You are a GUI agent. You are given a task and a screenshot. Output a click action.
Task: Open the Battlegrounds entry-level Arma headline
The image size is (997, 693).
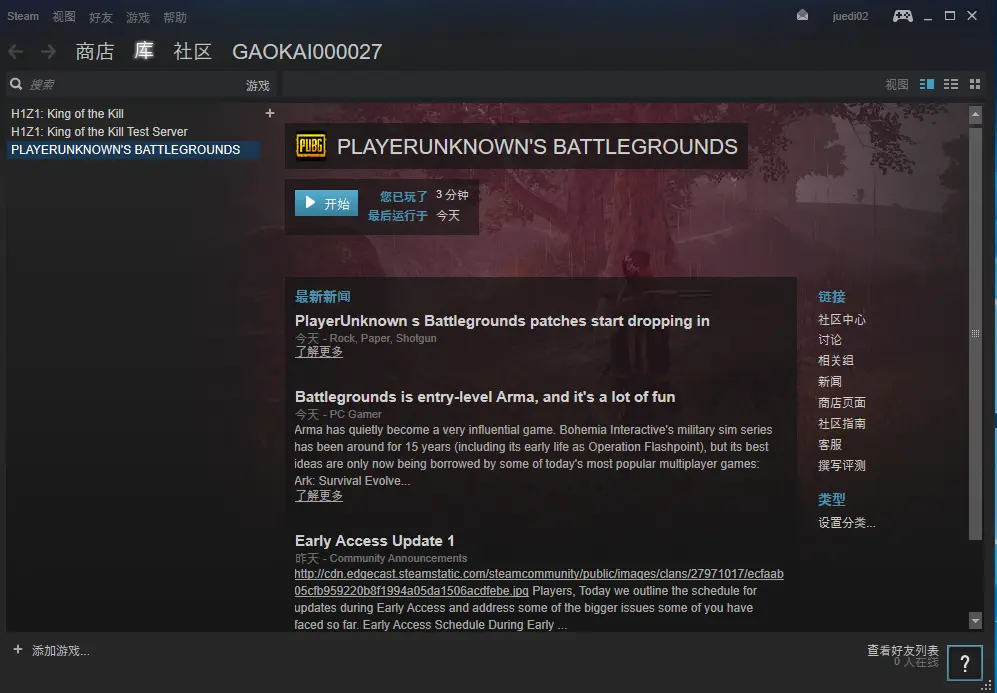(x=485, y=397)
